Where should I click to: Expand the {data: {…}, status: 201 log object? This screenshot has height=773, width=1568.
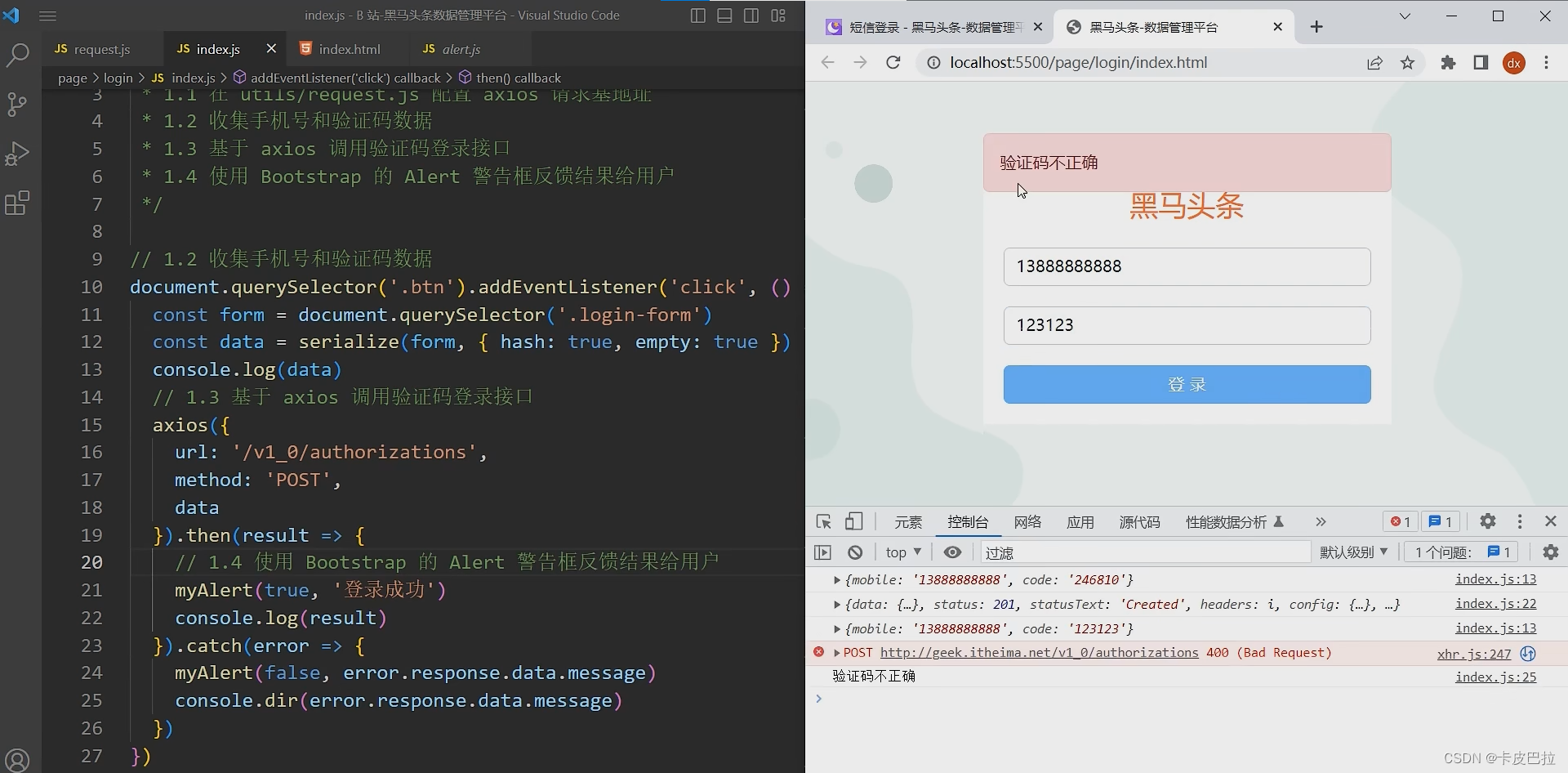[836, 605]
